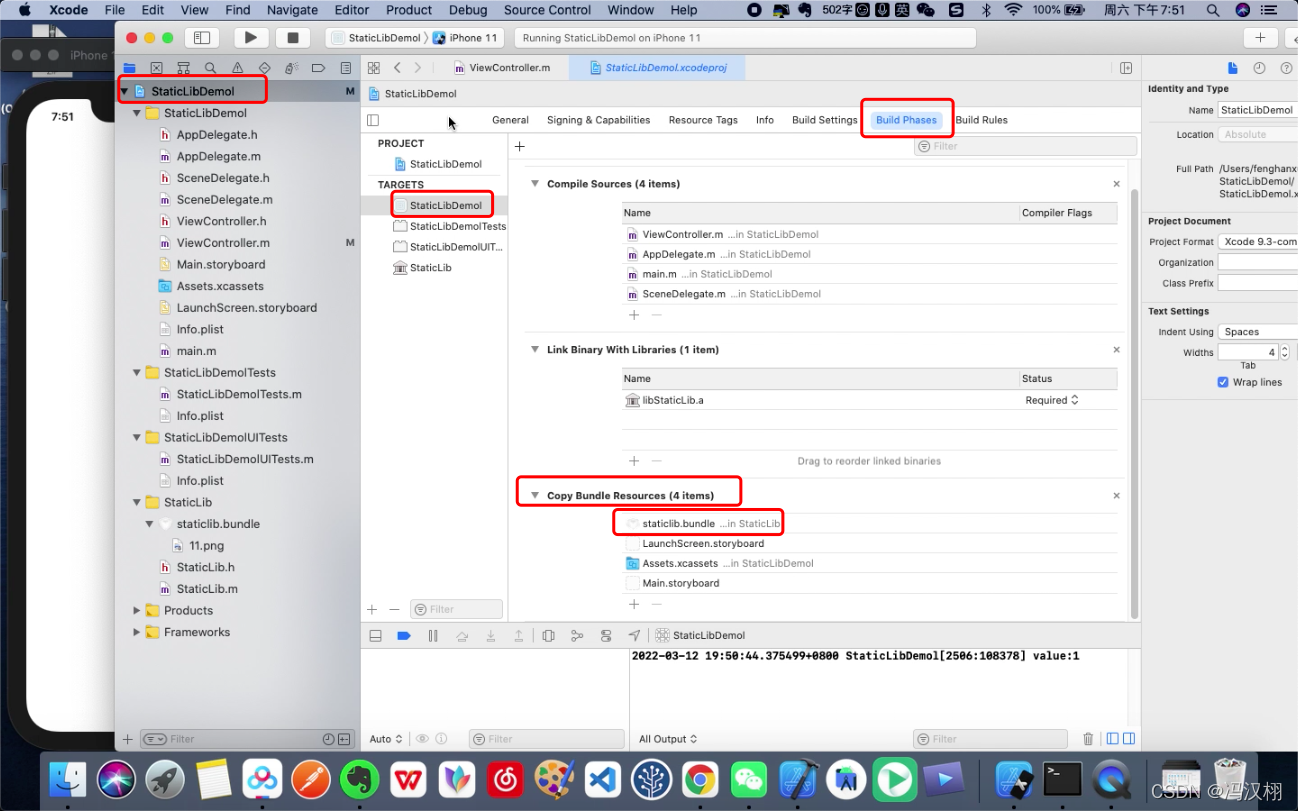
Task: Open the Find navigator magnifier icon
Action: coord(210,68)
